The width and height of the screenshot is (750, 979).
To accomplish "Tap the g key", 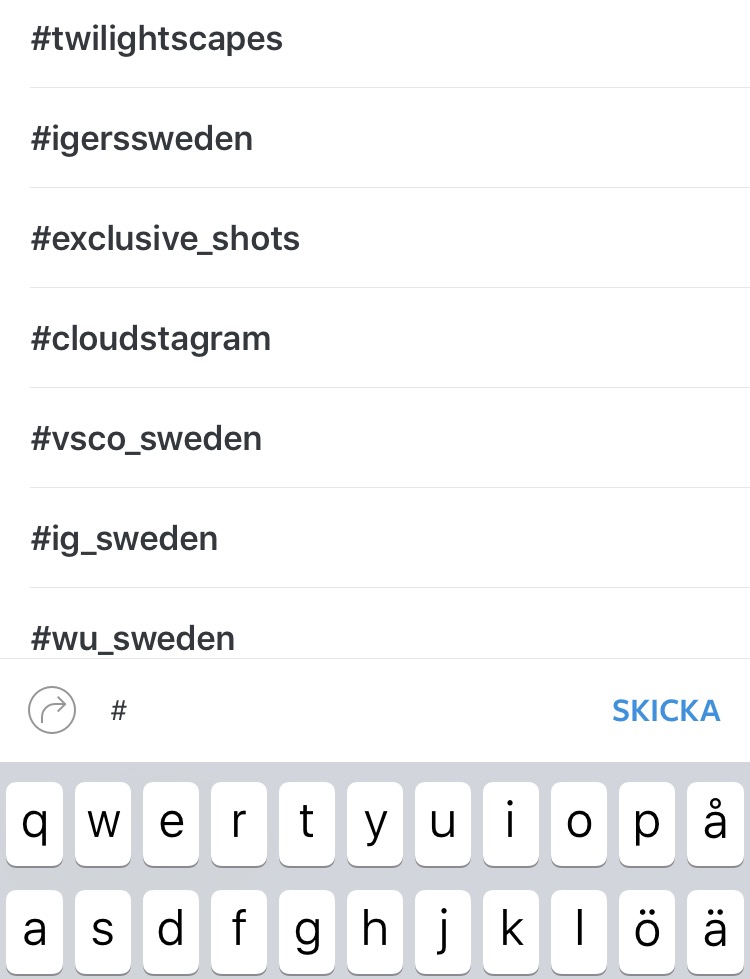I will [307, 932].
